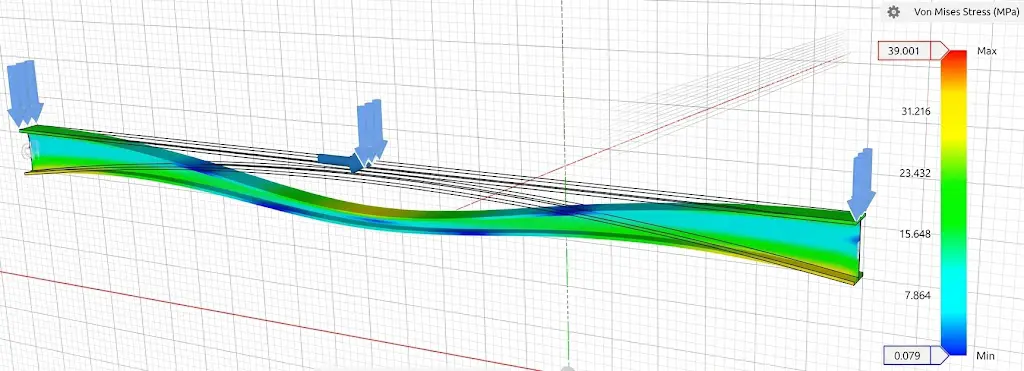Click legend value 31.216

[916, 112]
